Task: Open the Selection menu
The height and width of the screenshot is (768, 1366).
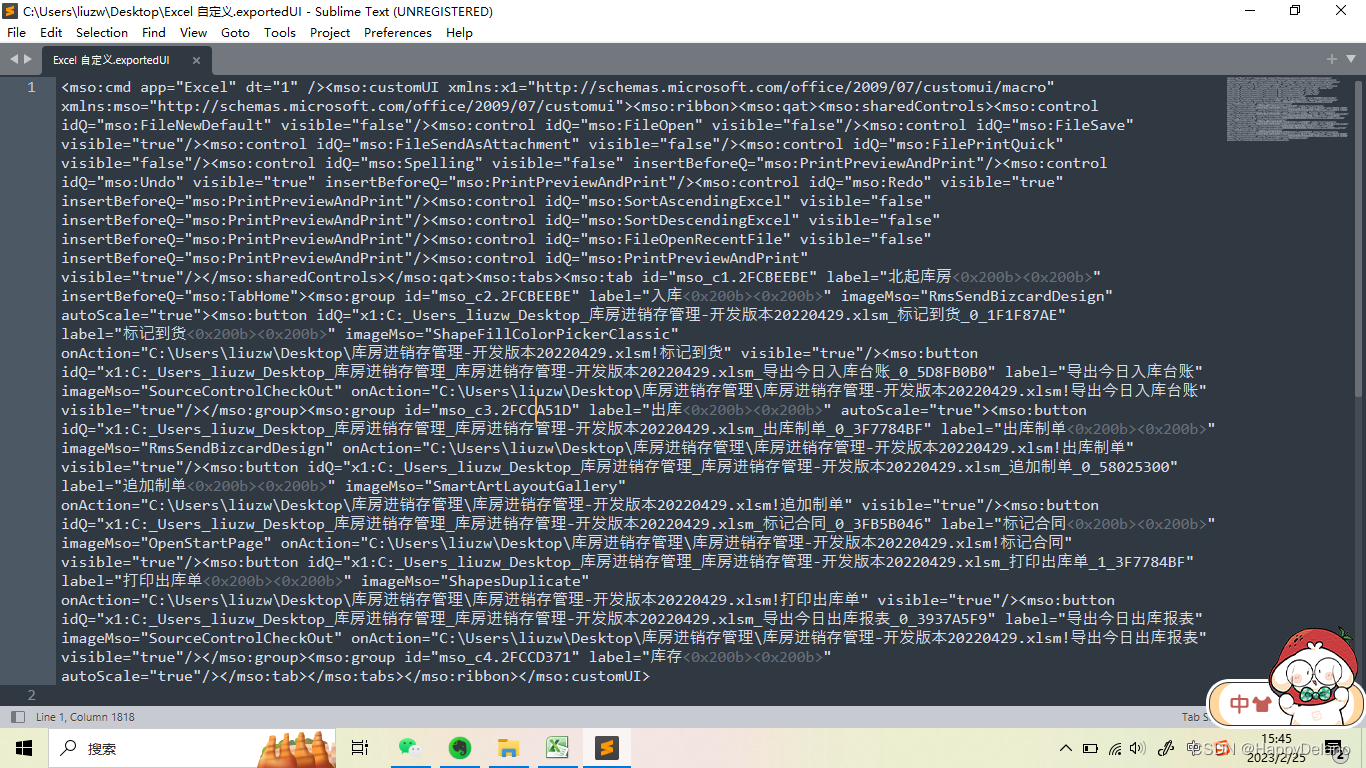Action: 102,32
